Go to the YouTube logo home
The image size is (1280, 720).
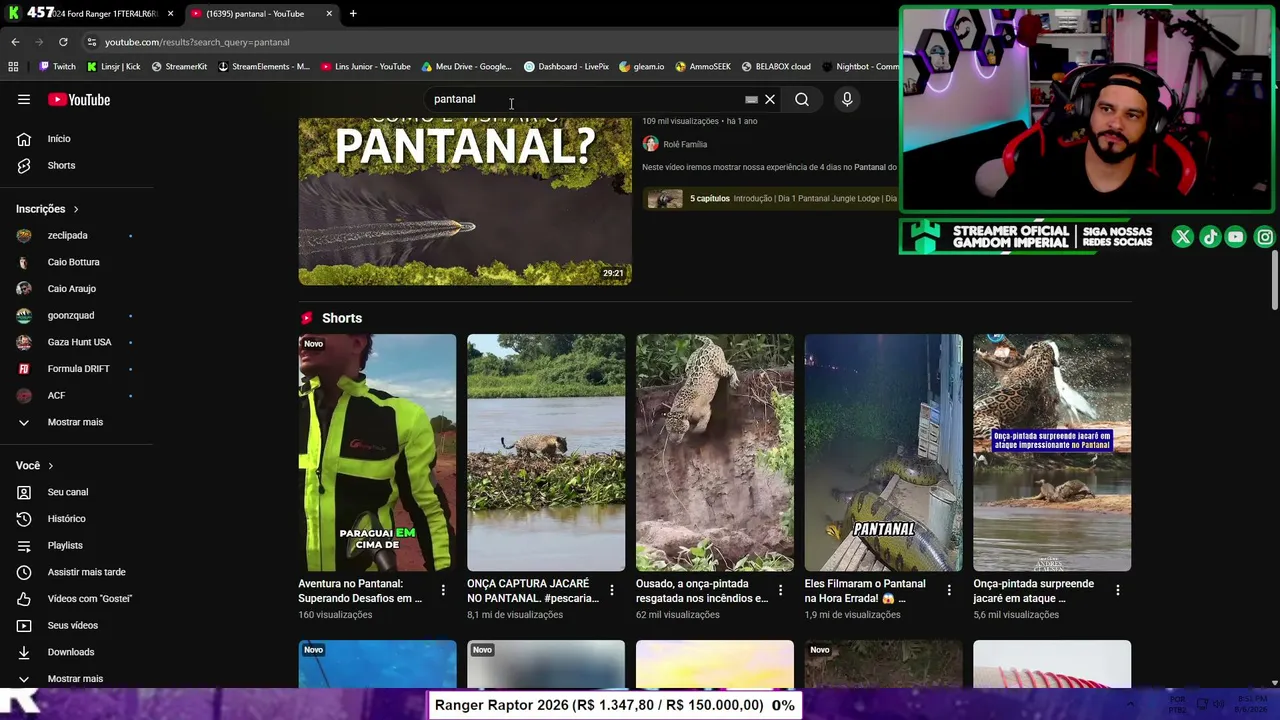(x=79, y=99)
